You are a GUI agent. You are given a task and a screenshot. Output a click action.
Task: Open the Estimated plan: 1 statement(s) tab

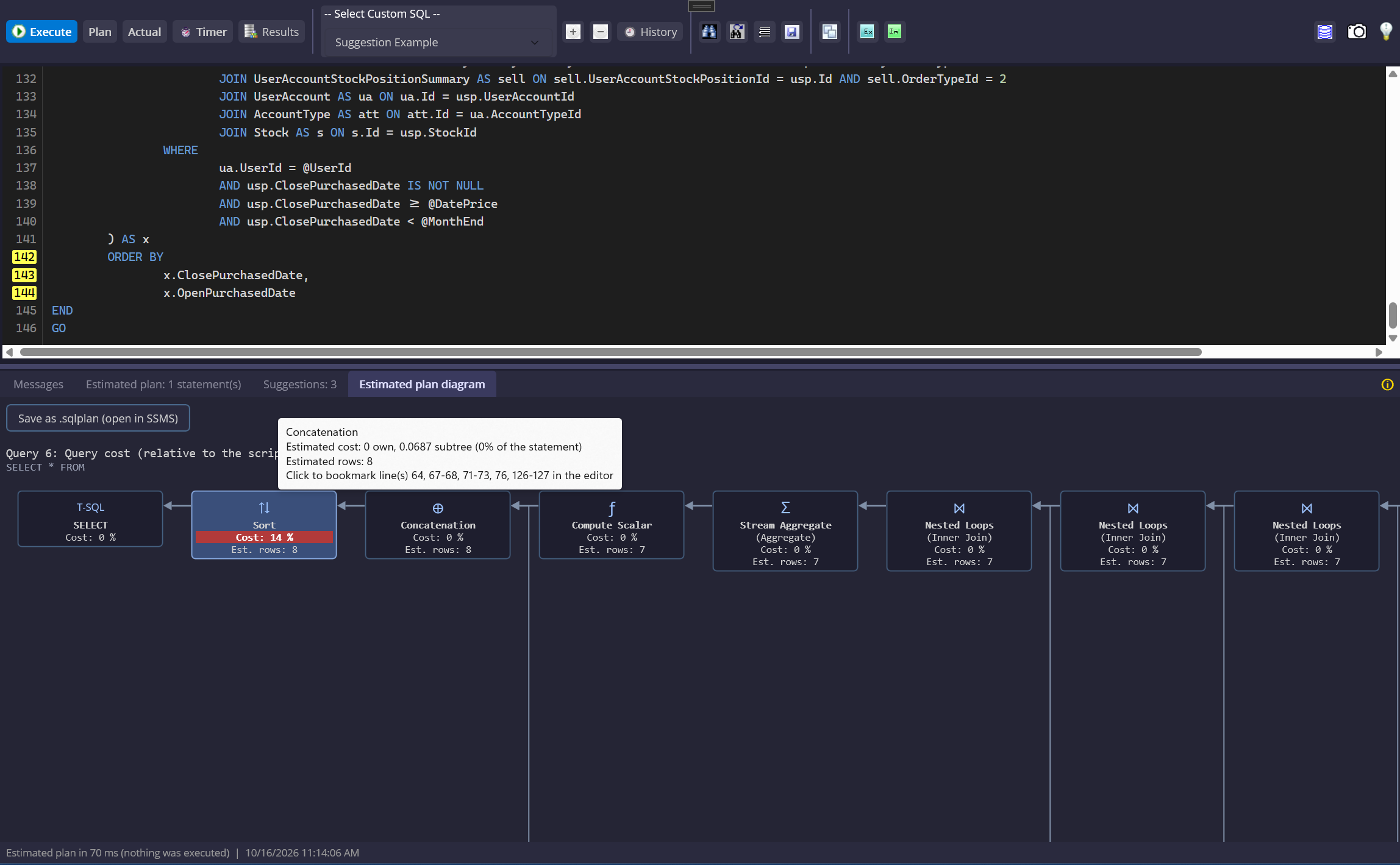pos(163,385)
